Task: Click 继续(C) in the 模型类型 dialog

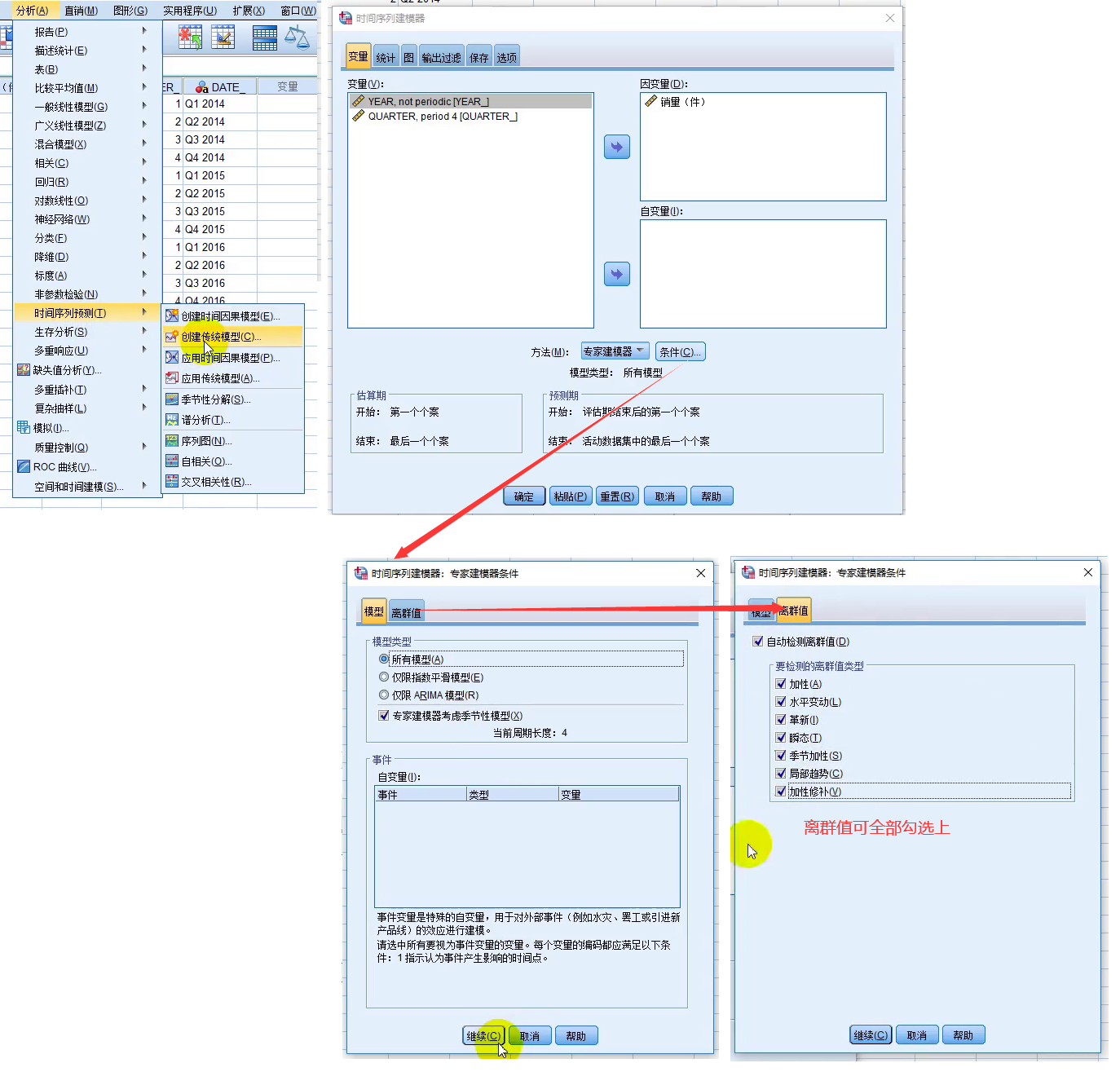Action: [483, 1035]
